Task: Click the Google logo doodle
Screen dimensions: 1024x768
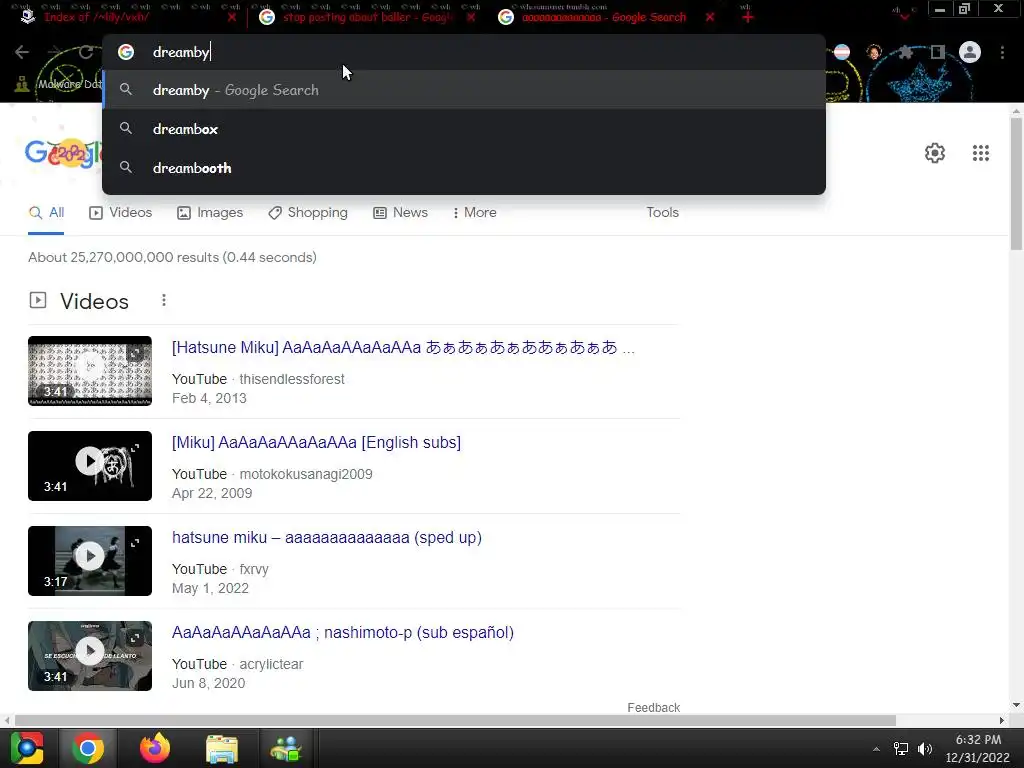Action: (63, 153)
